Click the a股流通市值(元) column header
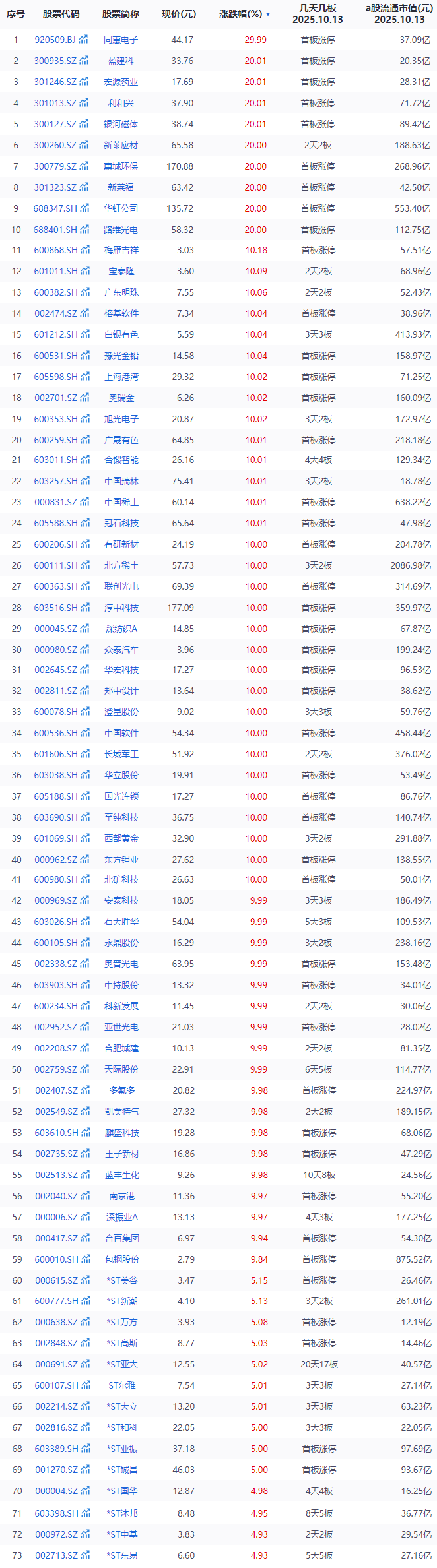437x1568 pixels. 399,14
